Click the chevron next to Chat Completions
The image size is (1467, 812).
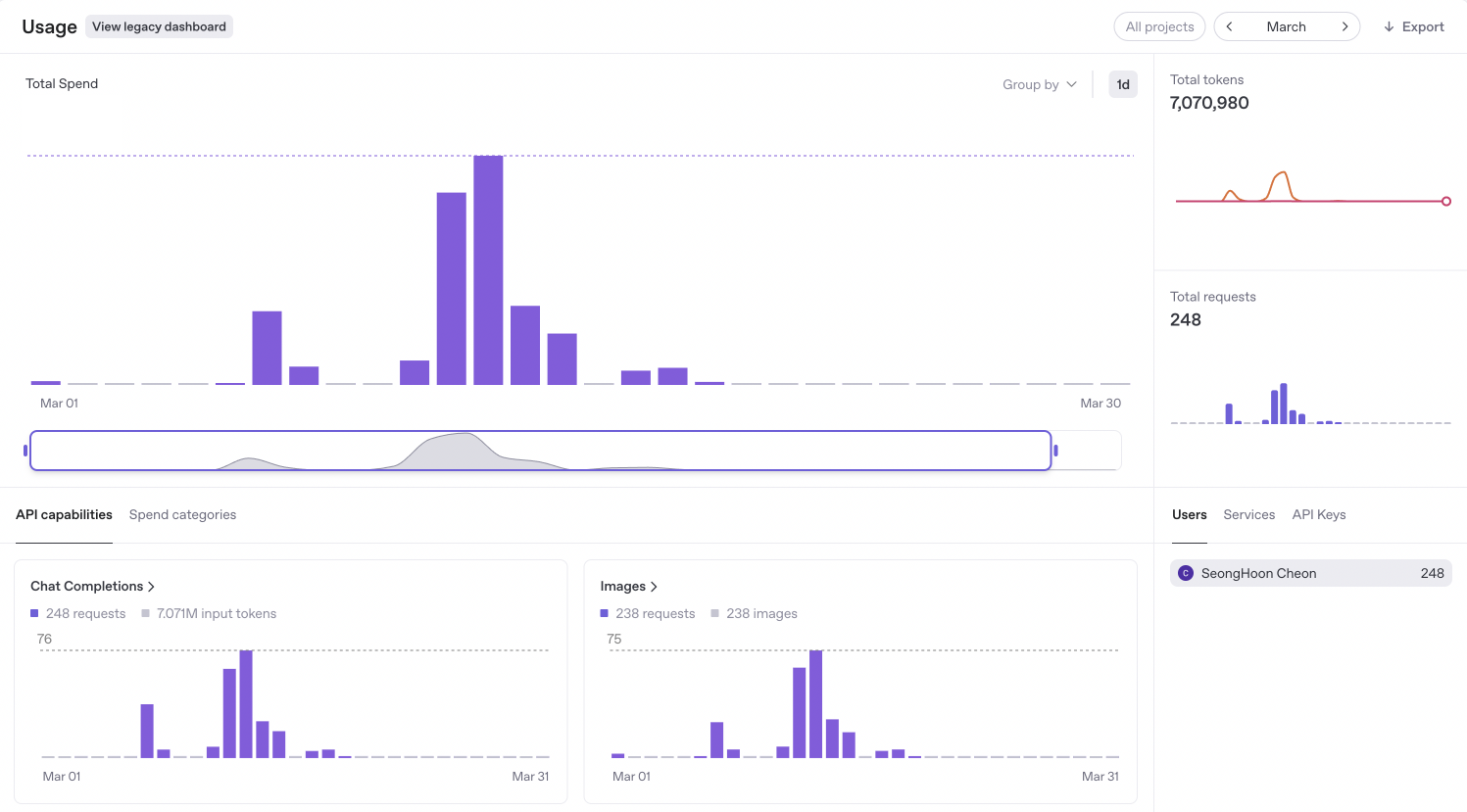(x=151, y=587)
